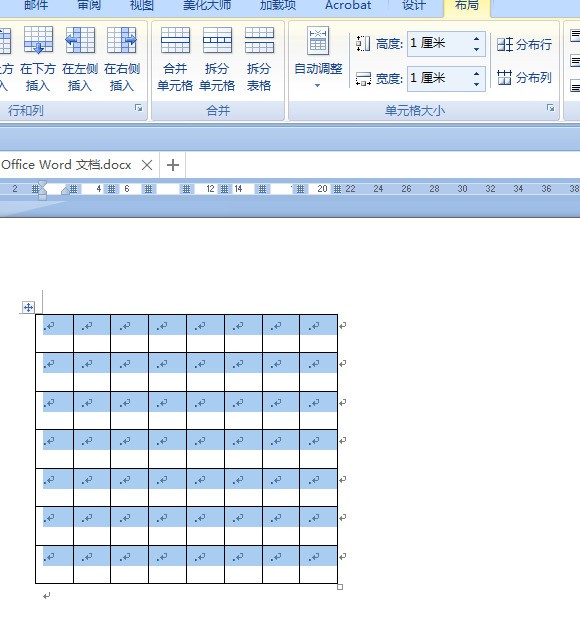This screenshot has width=580, height=629.
Task: Select the Insert Below (在下方插入) icon
Action: tap(38, 59)
